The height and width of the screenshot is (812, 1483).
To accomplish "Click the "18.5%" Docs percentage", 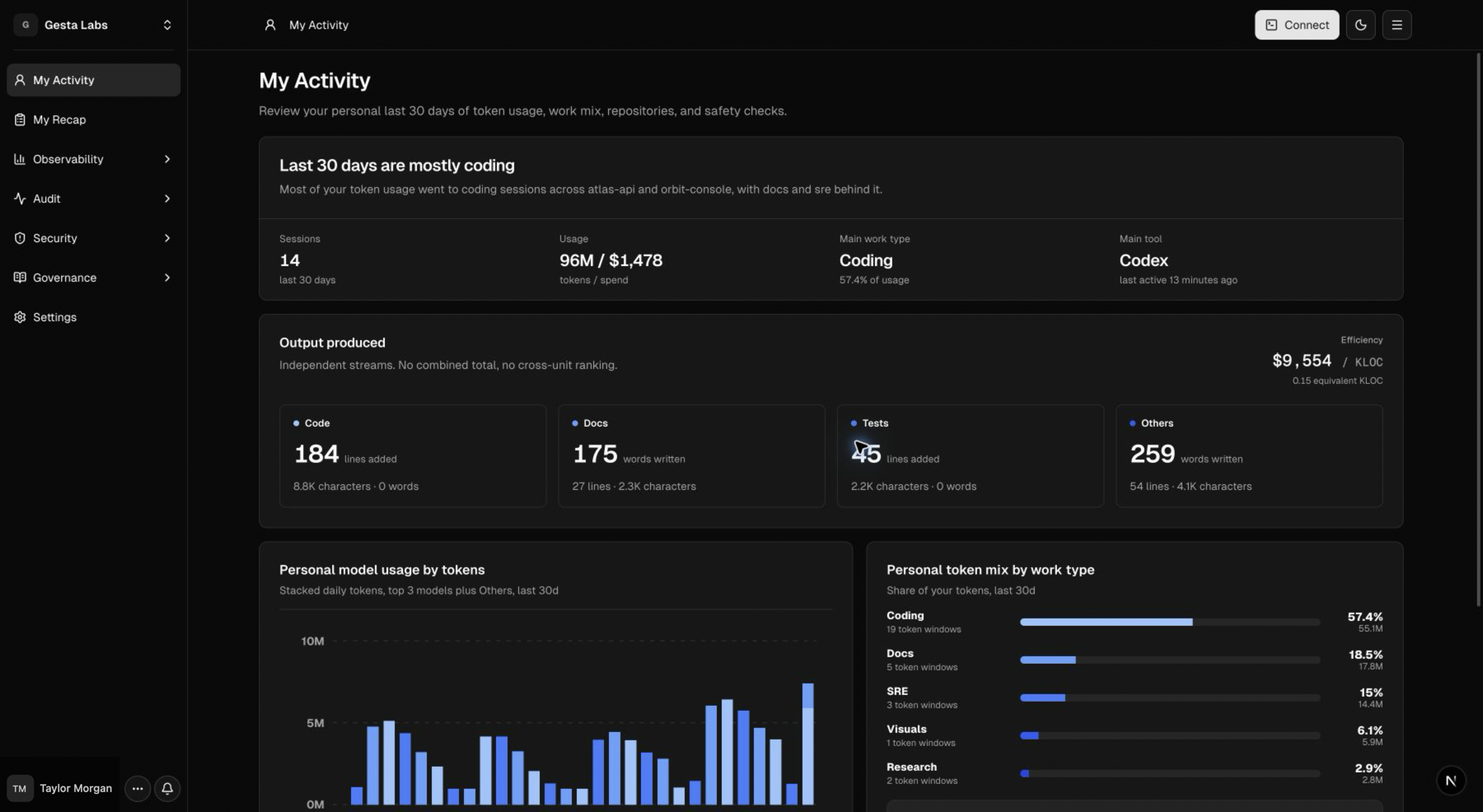I will (x=1366, y=655).
